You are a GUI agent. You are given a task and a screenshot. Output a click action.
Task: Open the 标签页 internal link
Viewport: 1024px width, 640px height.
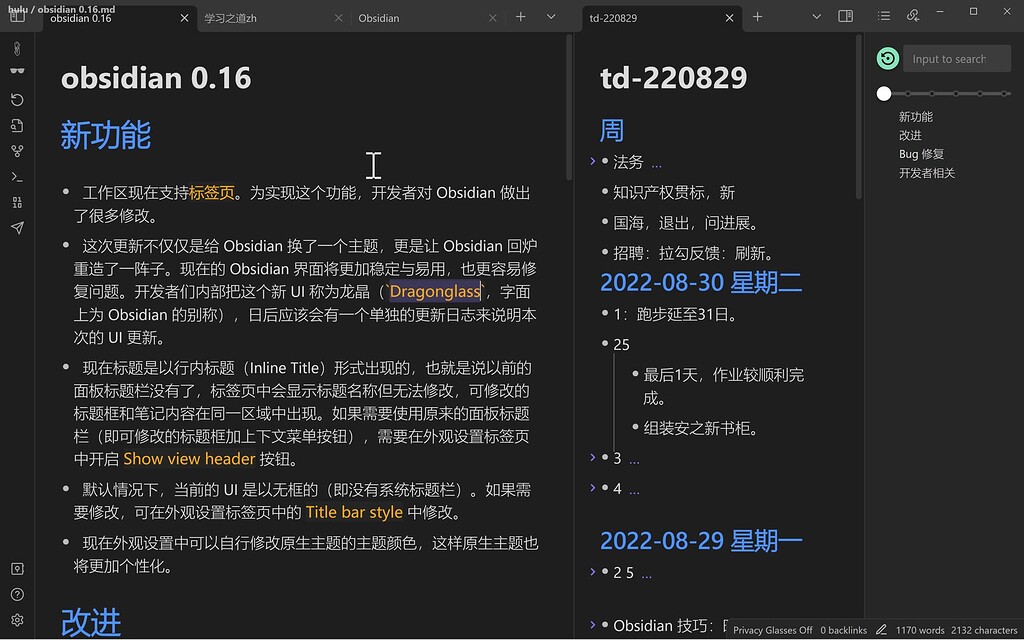click(x=211, y=192)
